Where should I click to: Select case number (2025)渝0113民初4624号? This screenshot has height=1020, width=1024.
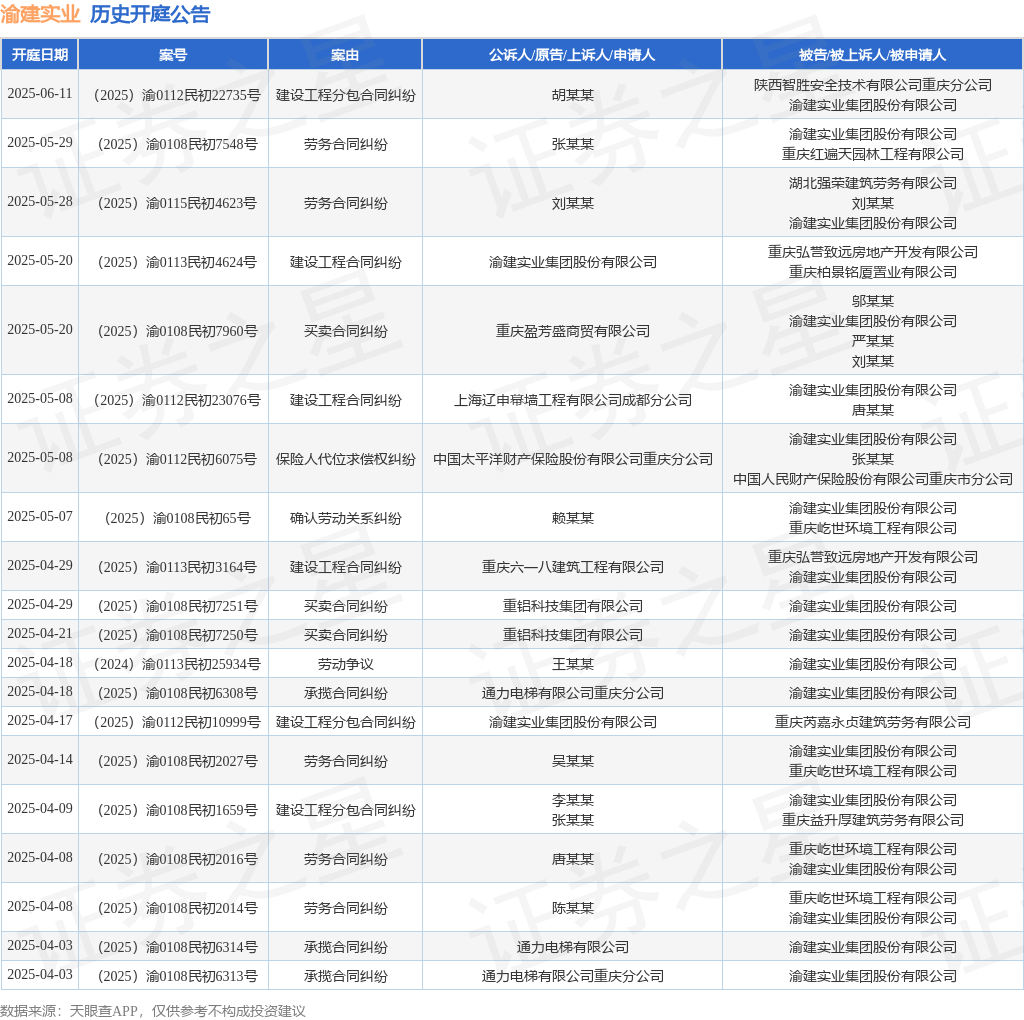coord(177,262)
